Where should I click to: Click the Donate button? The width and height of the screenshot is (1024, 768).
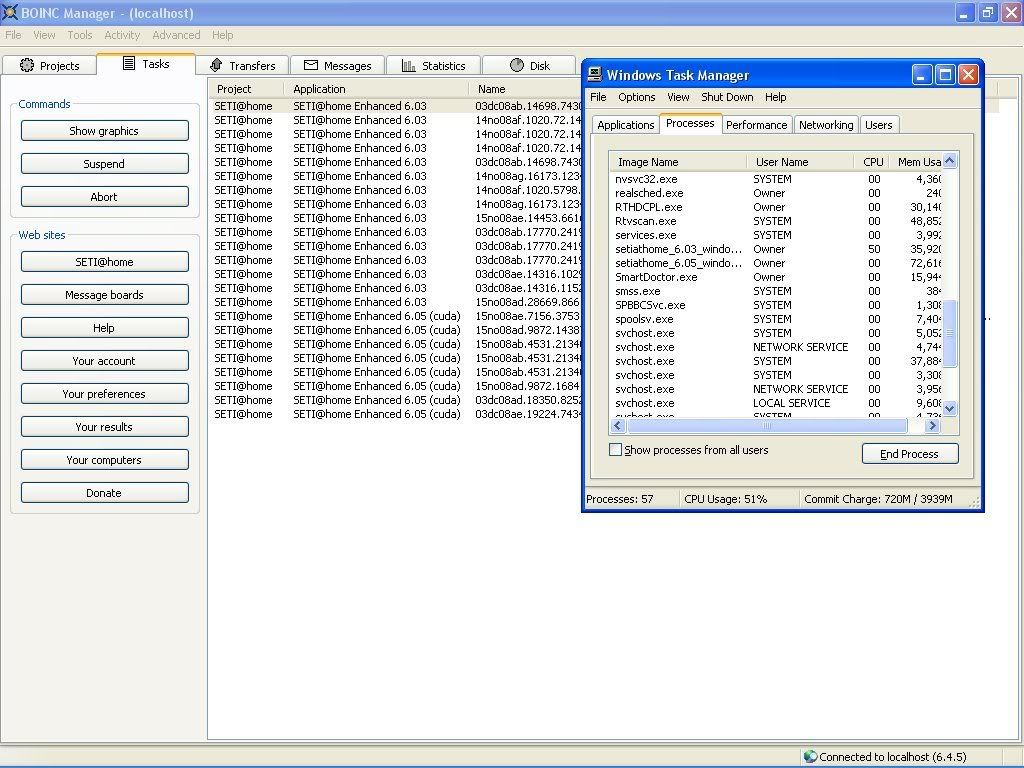click(104, 493)
